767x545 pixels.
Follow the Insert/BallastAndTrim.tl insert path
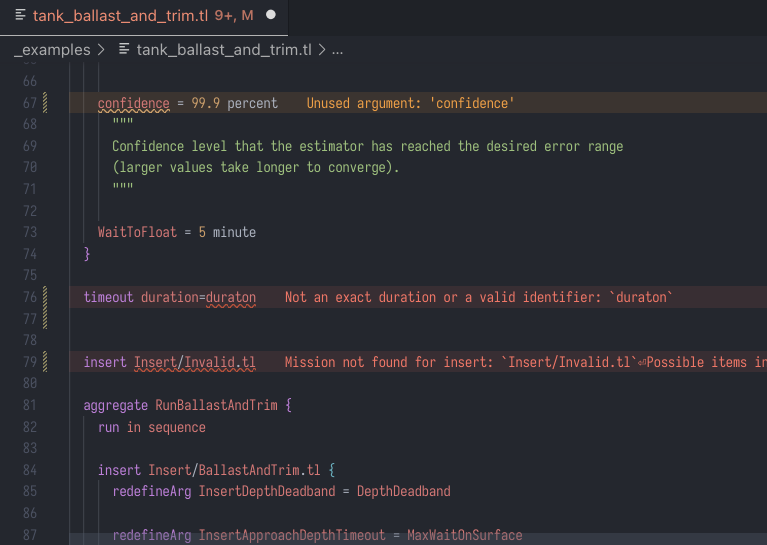click(x=234, y=470)
